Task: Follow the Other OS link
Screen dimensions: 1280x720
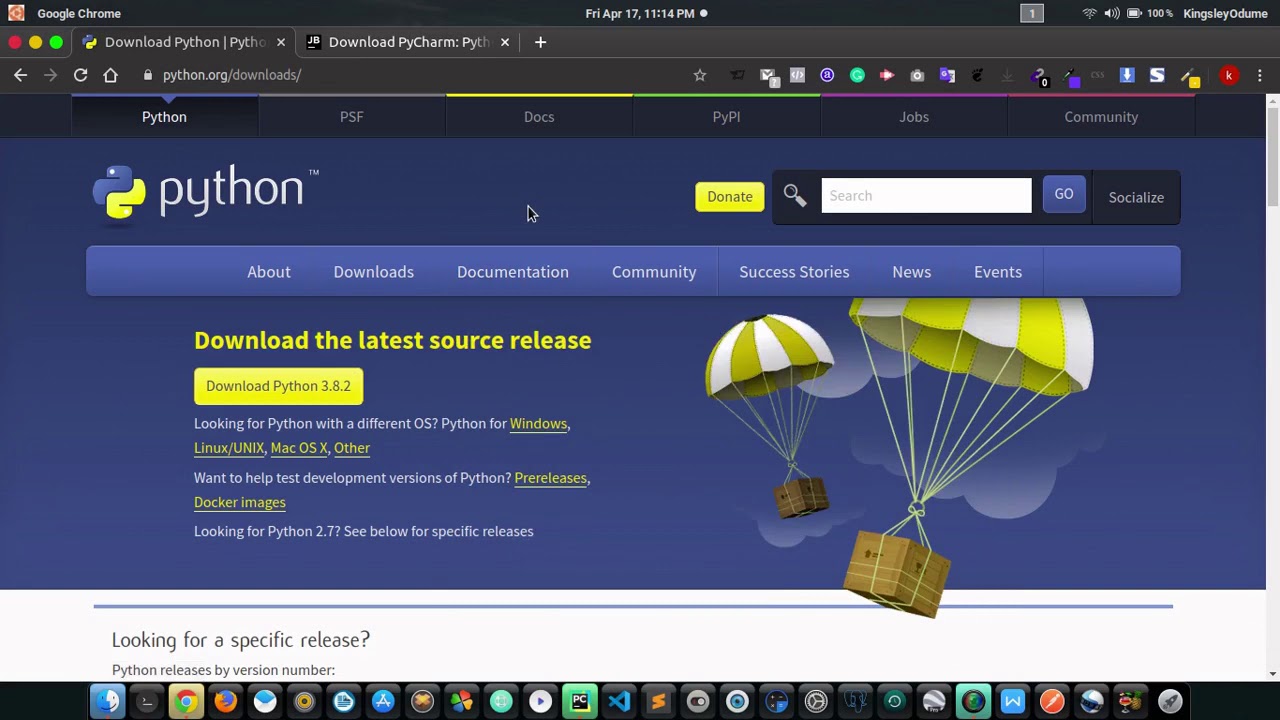Action: click(x=352, y=448)
